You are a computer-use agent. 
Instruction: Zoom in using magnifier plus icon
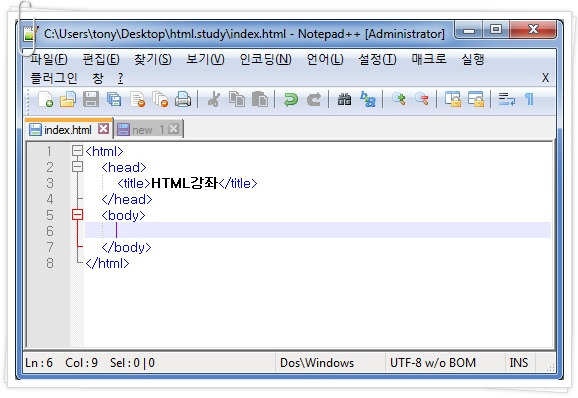[398, 99]
